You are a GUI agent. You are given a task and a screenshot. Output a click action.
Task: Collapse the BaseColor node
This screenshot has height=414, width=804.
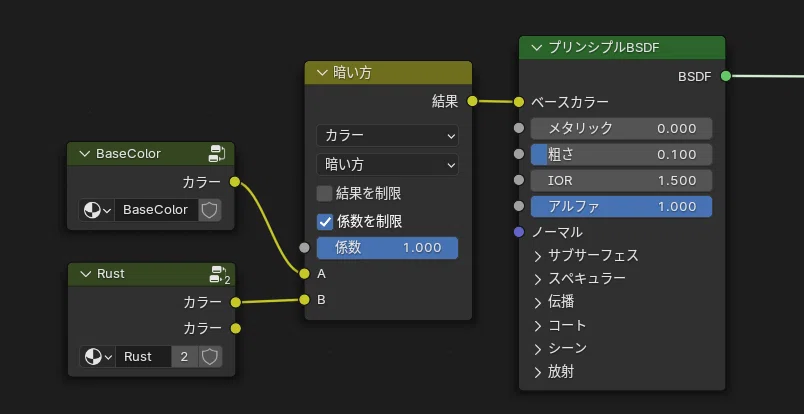(x=85, y=154)
